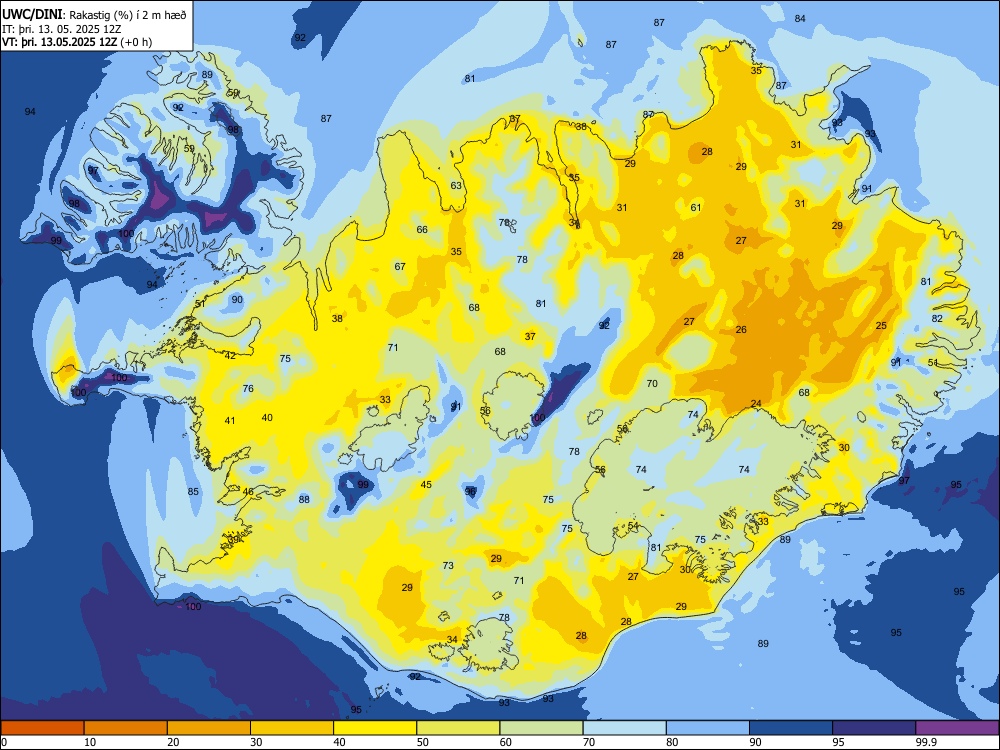Click the humidity value 24 on the map
This screenshot has width=1000, height=750.
click(756, 404)
